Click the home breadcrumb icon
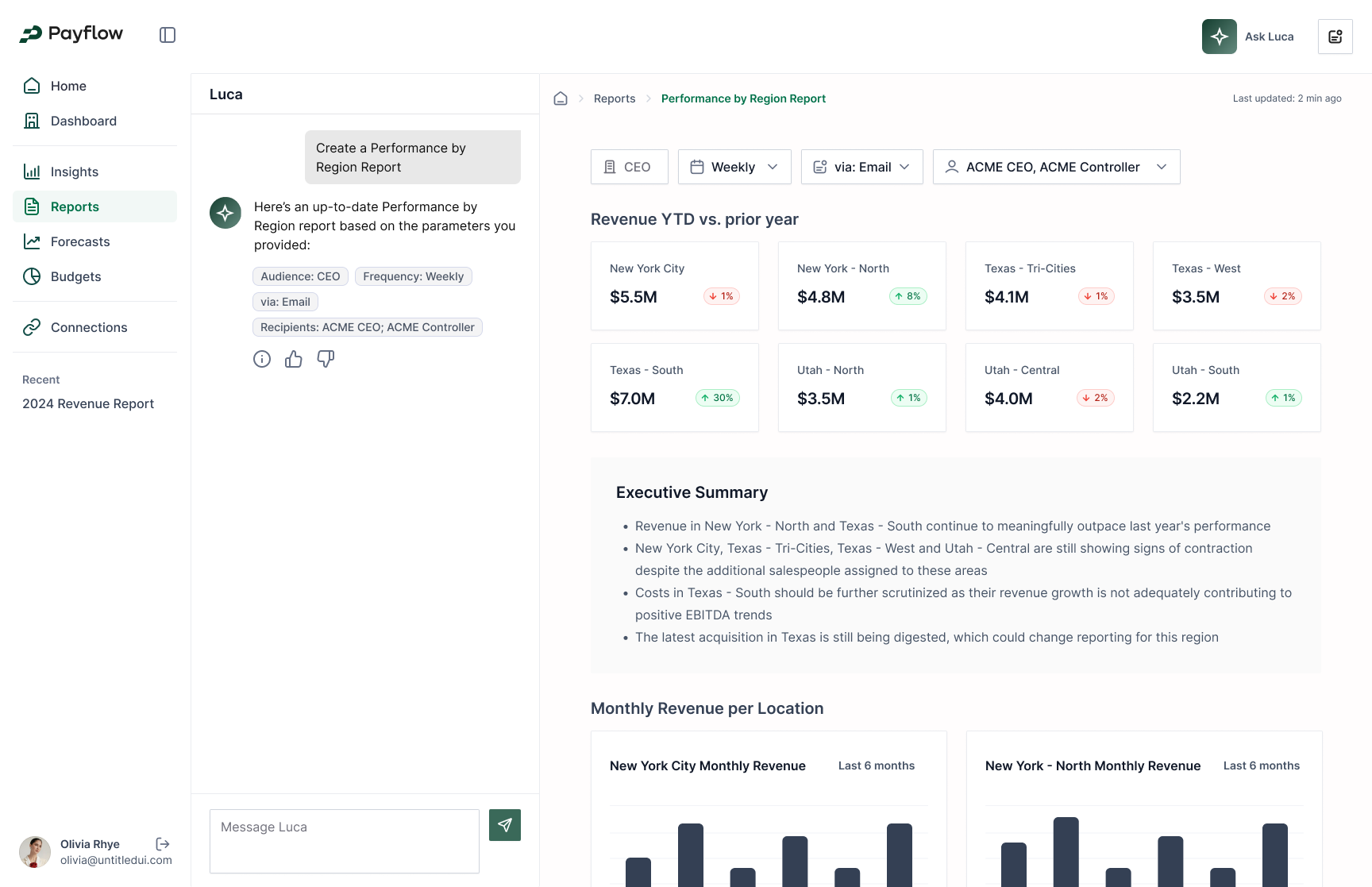 pos(561,98)
